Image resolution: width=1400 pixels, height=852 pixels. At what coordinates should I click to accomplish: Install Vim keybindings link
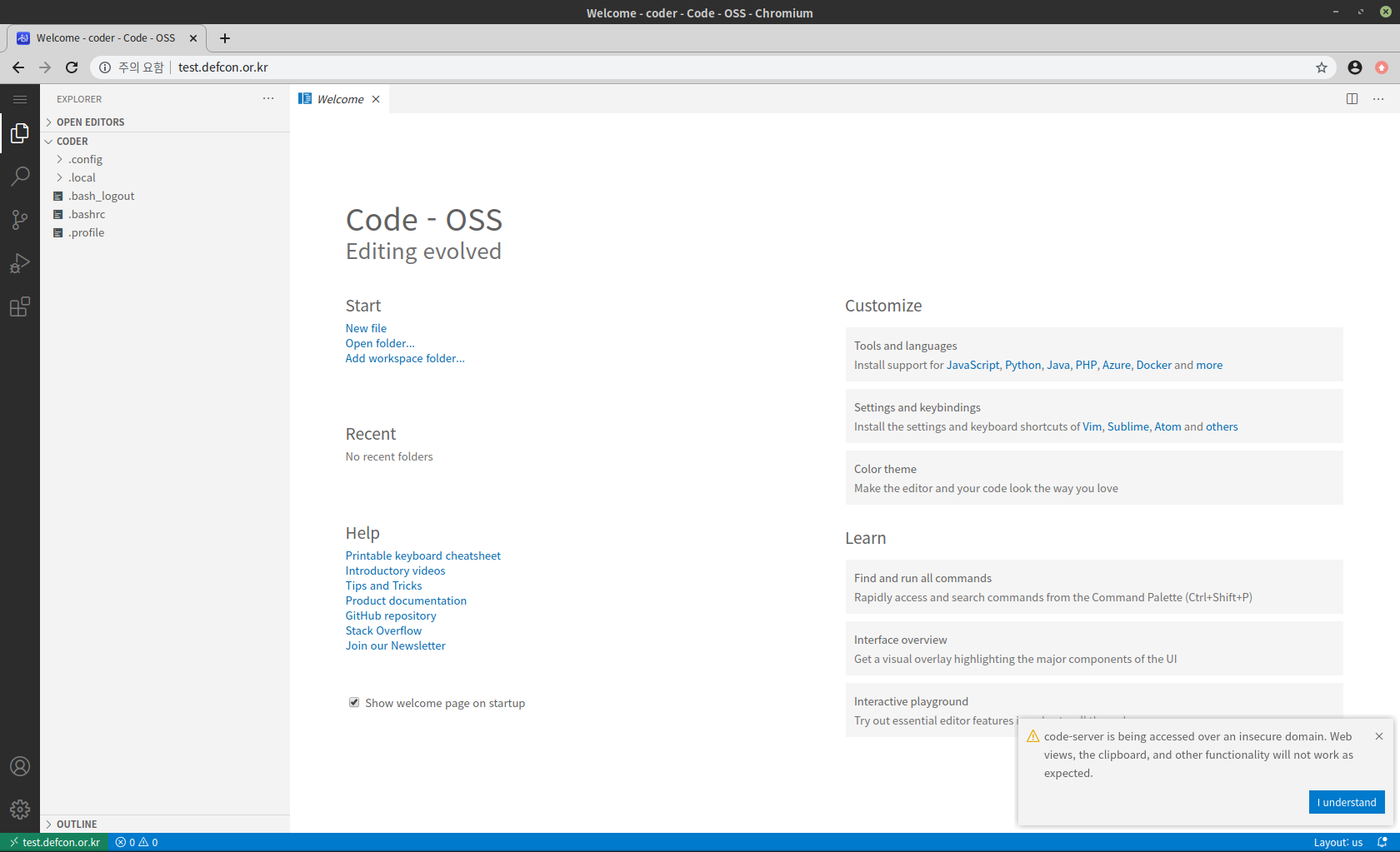point(1092,426)
